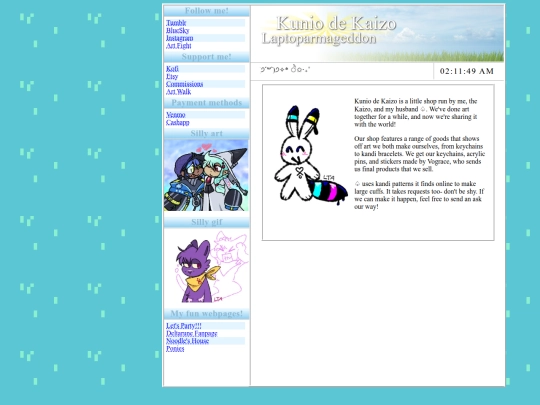Click the intro paragraph "Kunio de Kaizo is a little shop"

click(416, 113)
